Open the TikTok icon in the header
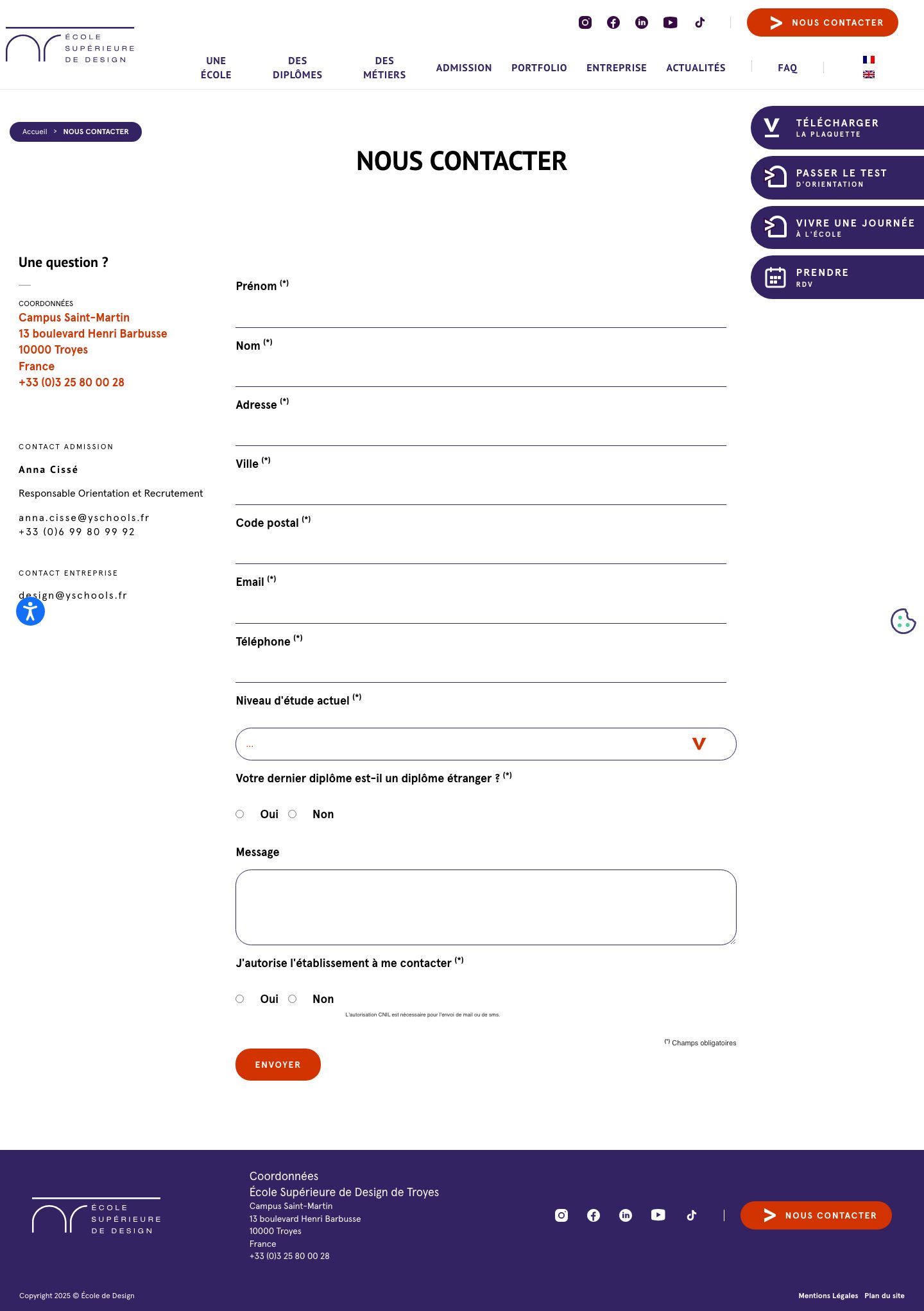The width and height of the screenshot is (924, 1311). point(699,22)
